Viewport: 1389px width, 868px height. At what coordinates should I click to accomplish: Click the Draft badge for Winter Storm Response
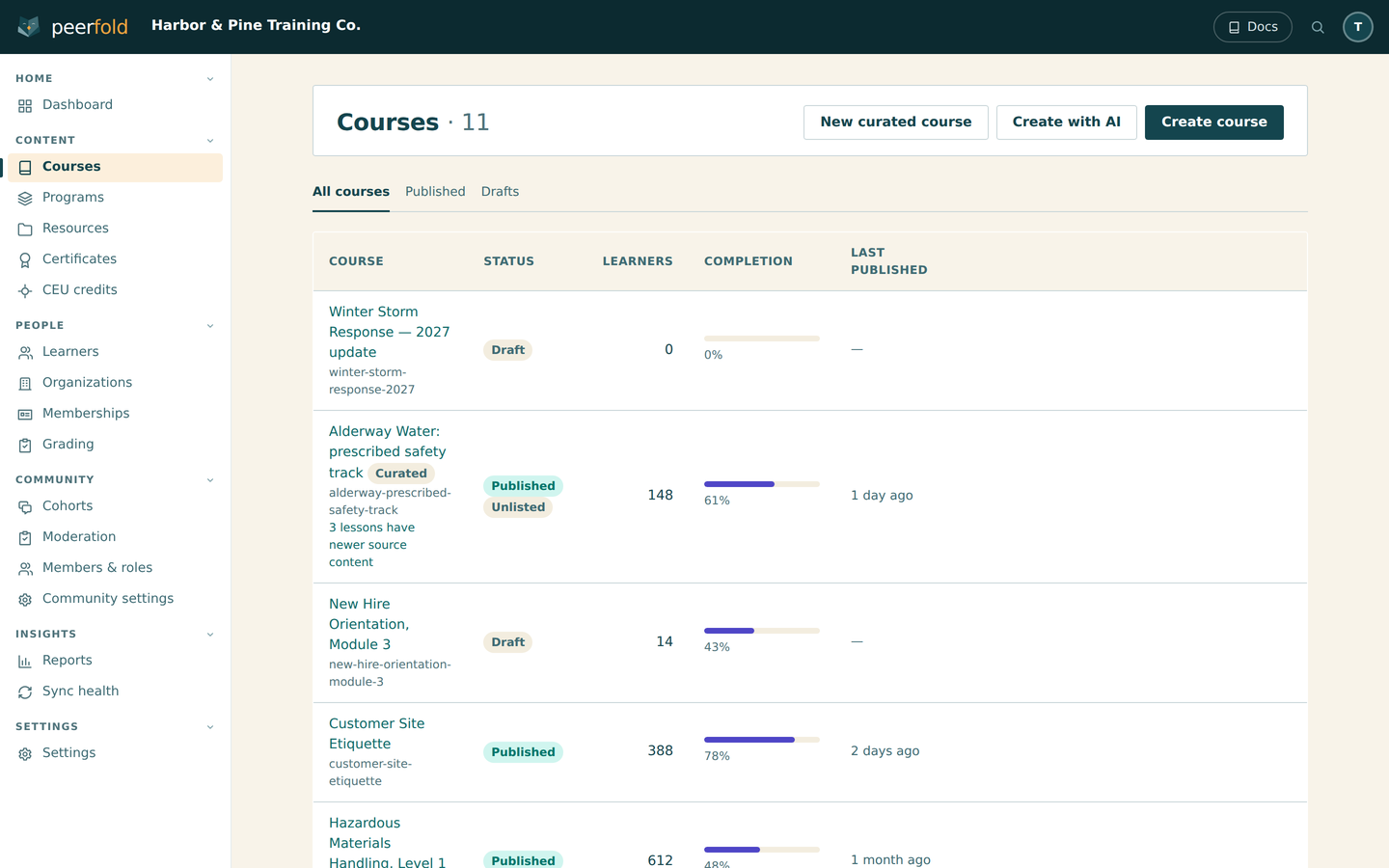508,350
